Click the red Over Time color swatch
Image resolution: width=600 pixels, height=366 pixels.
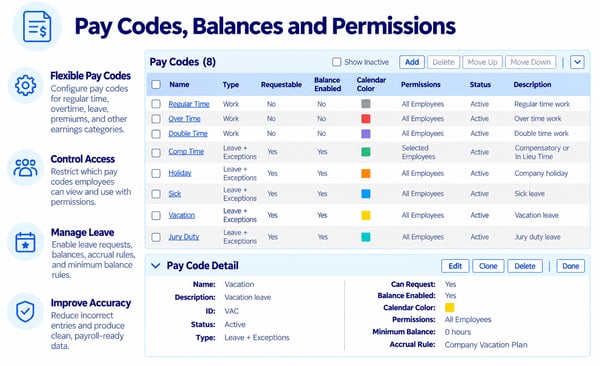pyautogui.click(x=366, y=119)
